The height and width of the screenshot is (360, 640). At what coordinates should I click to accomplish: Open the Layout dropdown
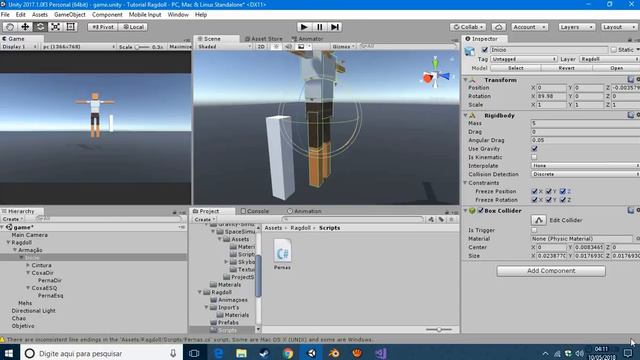click(619, 27)
